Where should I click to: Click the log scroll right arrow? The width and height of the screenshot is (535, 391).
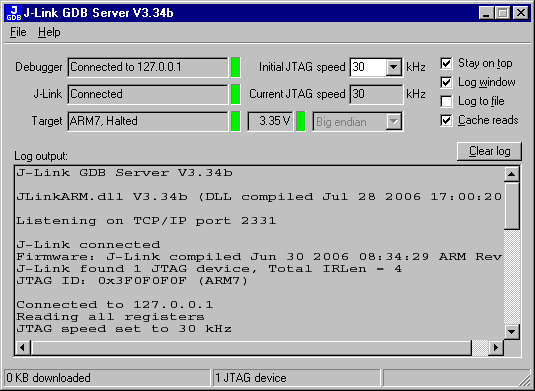[496, 348]
